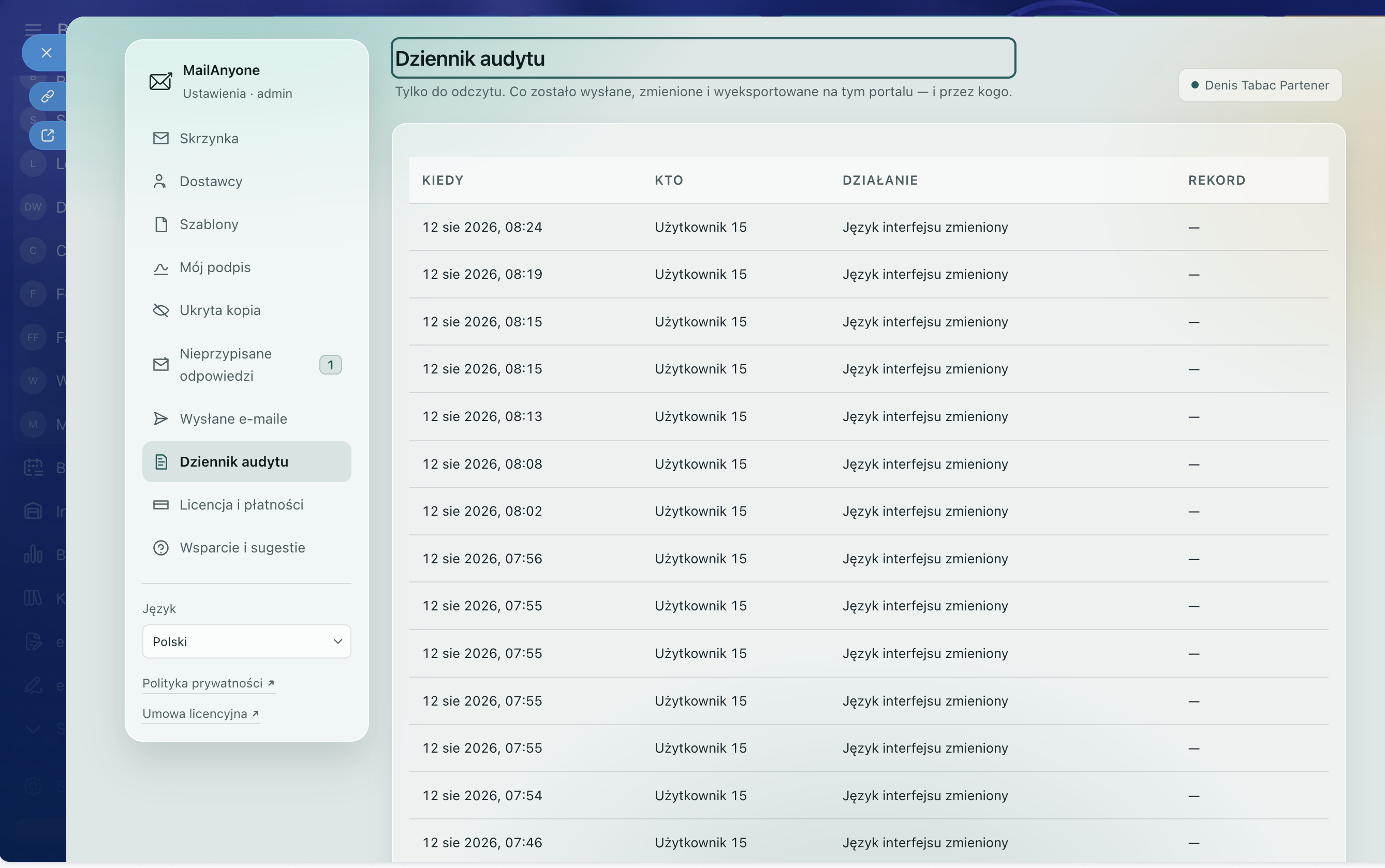This screenshot has height=868, width=1385.
Task: Open the Umowa licencyjna link
Action: tap(201, 714)
